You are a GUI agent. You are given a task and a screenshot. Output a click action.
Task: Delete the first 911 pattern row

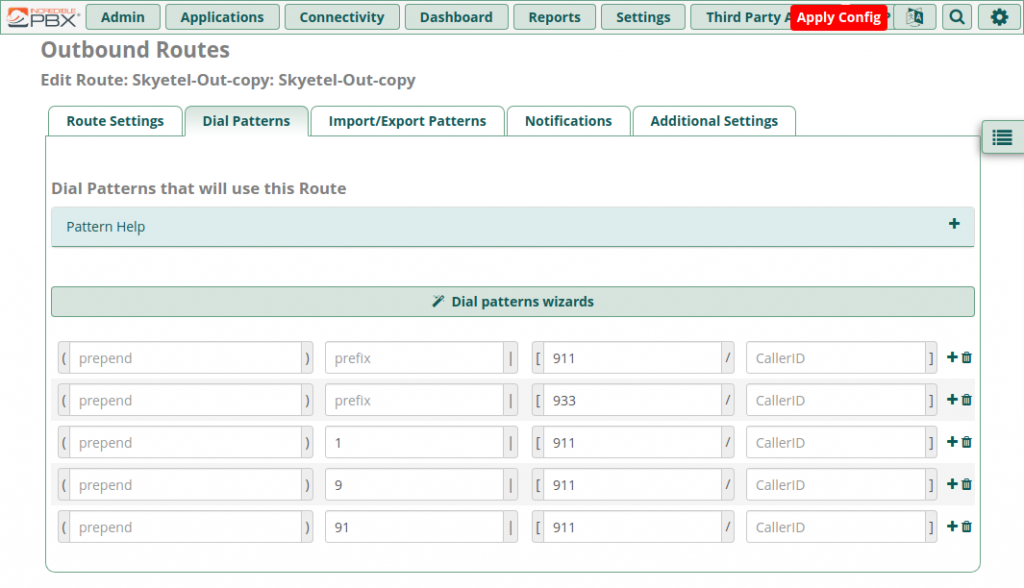pos(967,357)
